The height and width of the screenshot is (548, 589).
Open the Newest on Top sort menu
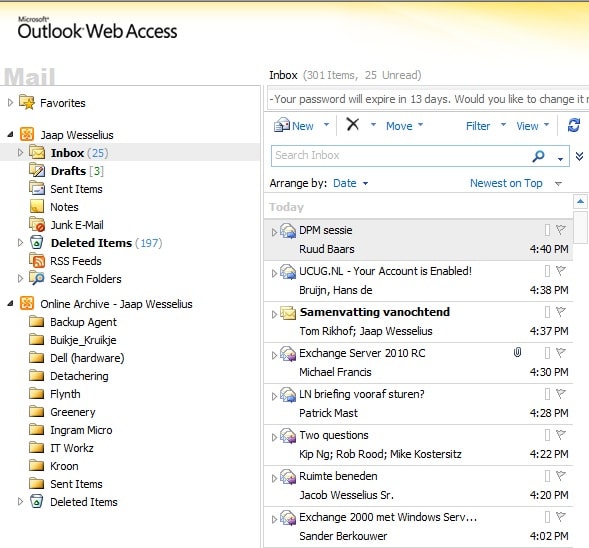click(516, 183)
